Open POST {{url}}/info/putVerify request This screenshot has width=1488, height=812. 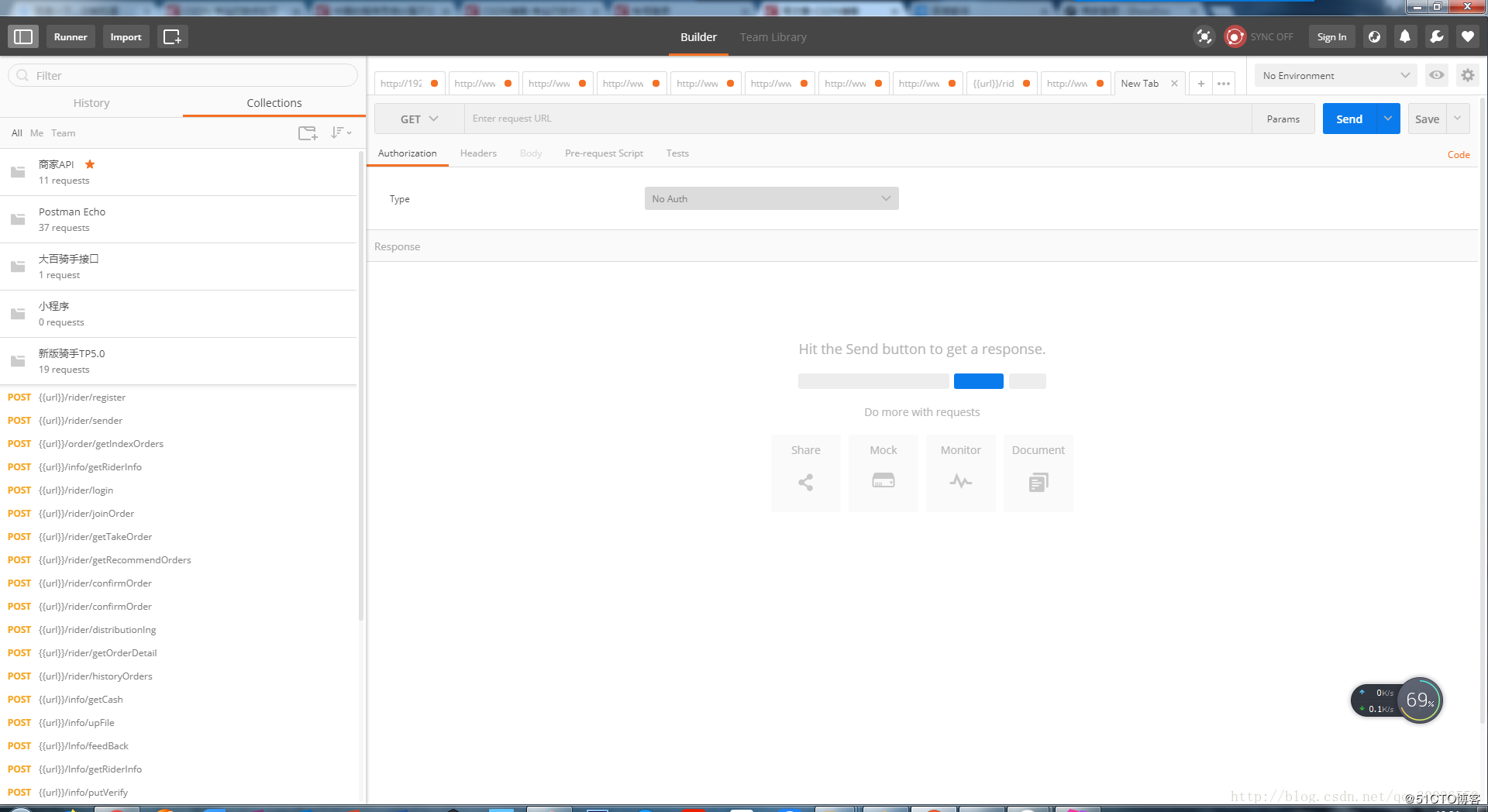point(178,793)
